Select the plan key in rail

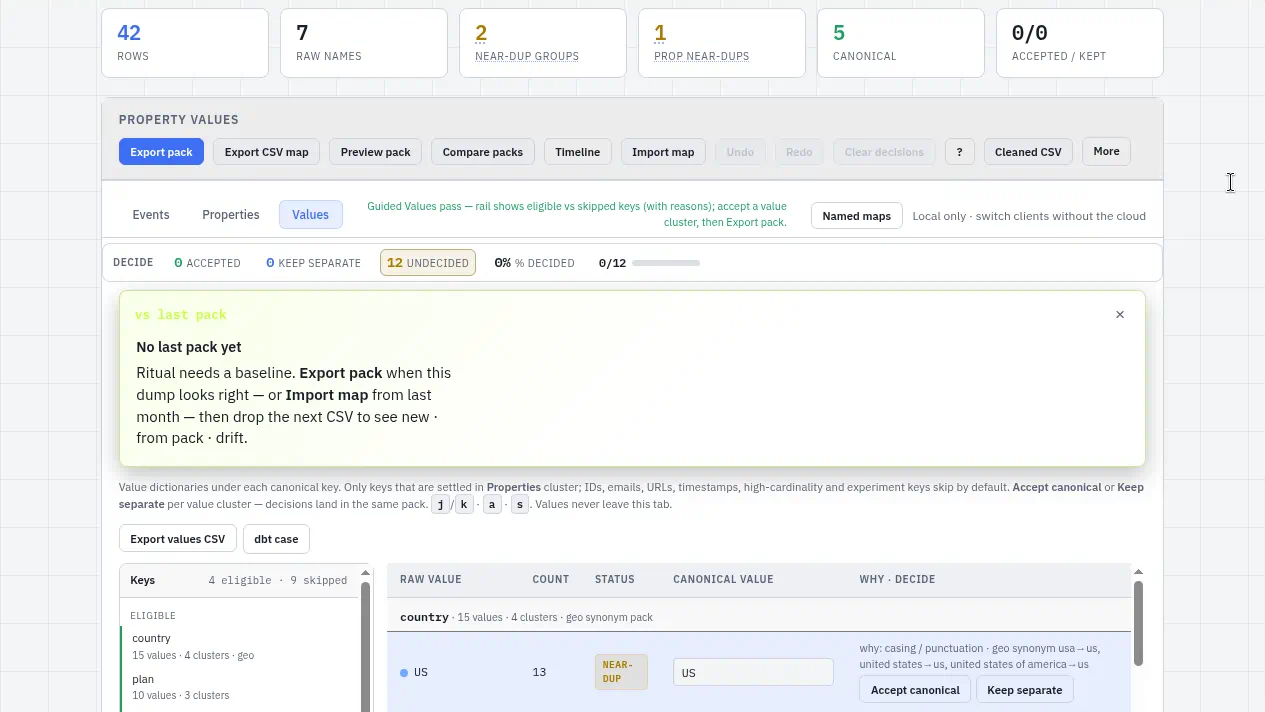[x=240, y=686]
